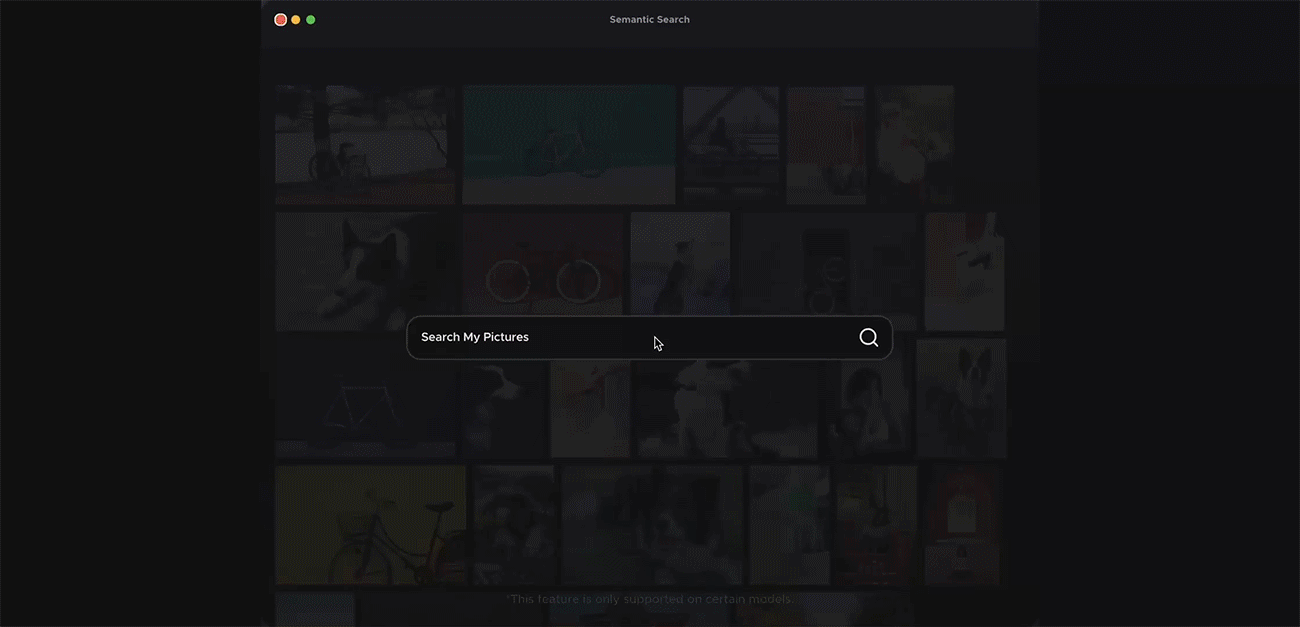Open the red wall bicycle photo
The width and height of the screenshot is (1300, 627).
[x=543, y=265]
